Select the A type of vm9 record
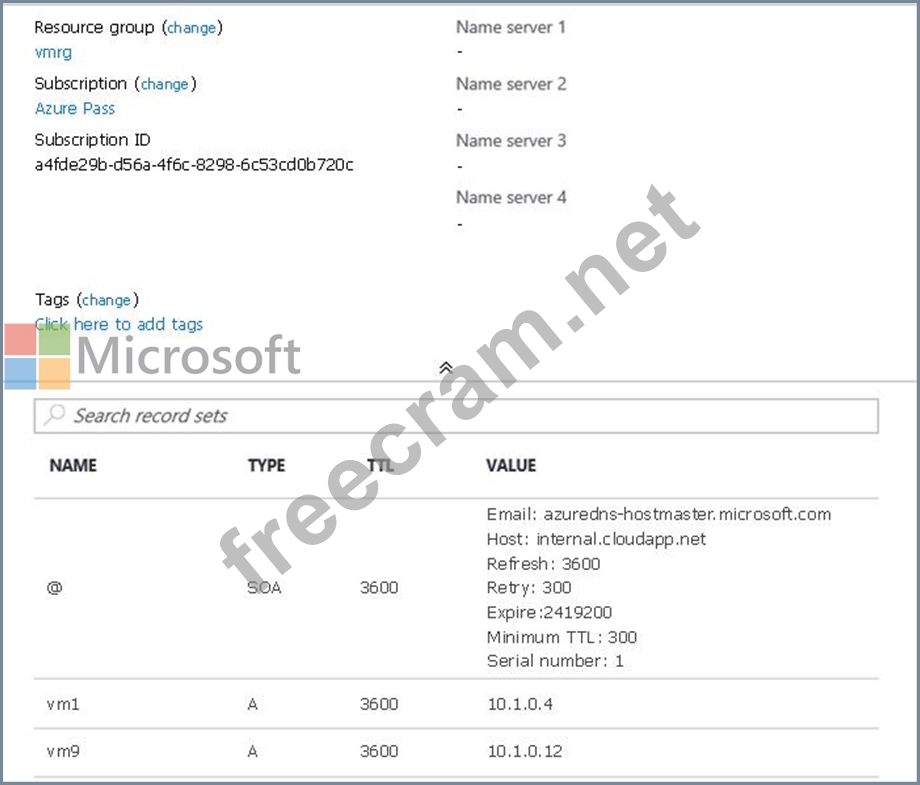The height and width of the screenshot is (785, 920). point(253,751)
